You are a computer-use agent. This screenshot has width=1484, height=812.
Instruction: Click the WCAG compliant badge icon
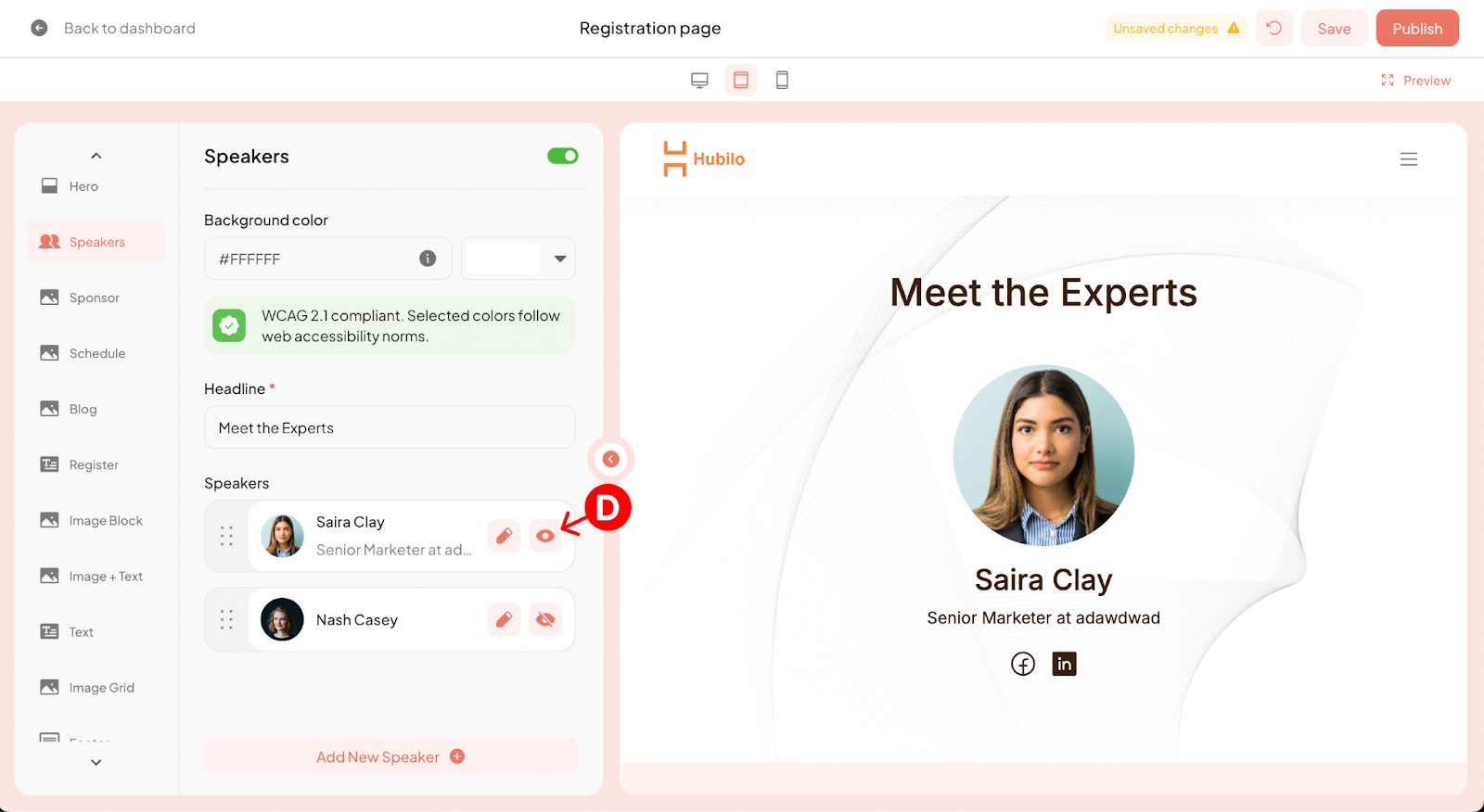pos(229,325)
